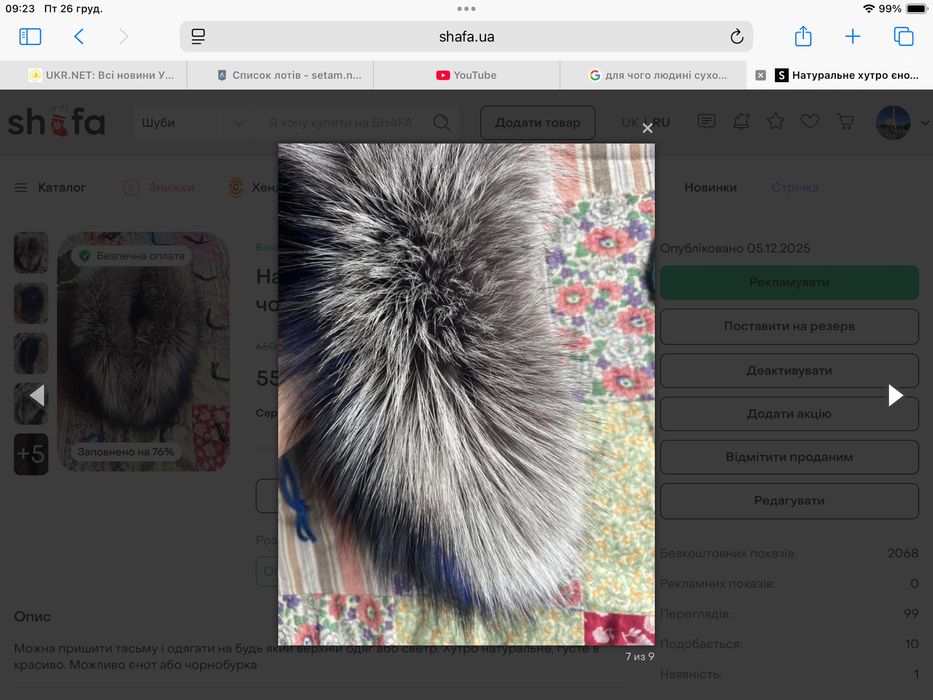933x700 pixels.
Task: Open the Новинки section
Action: pos(710,188)
